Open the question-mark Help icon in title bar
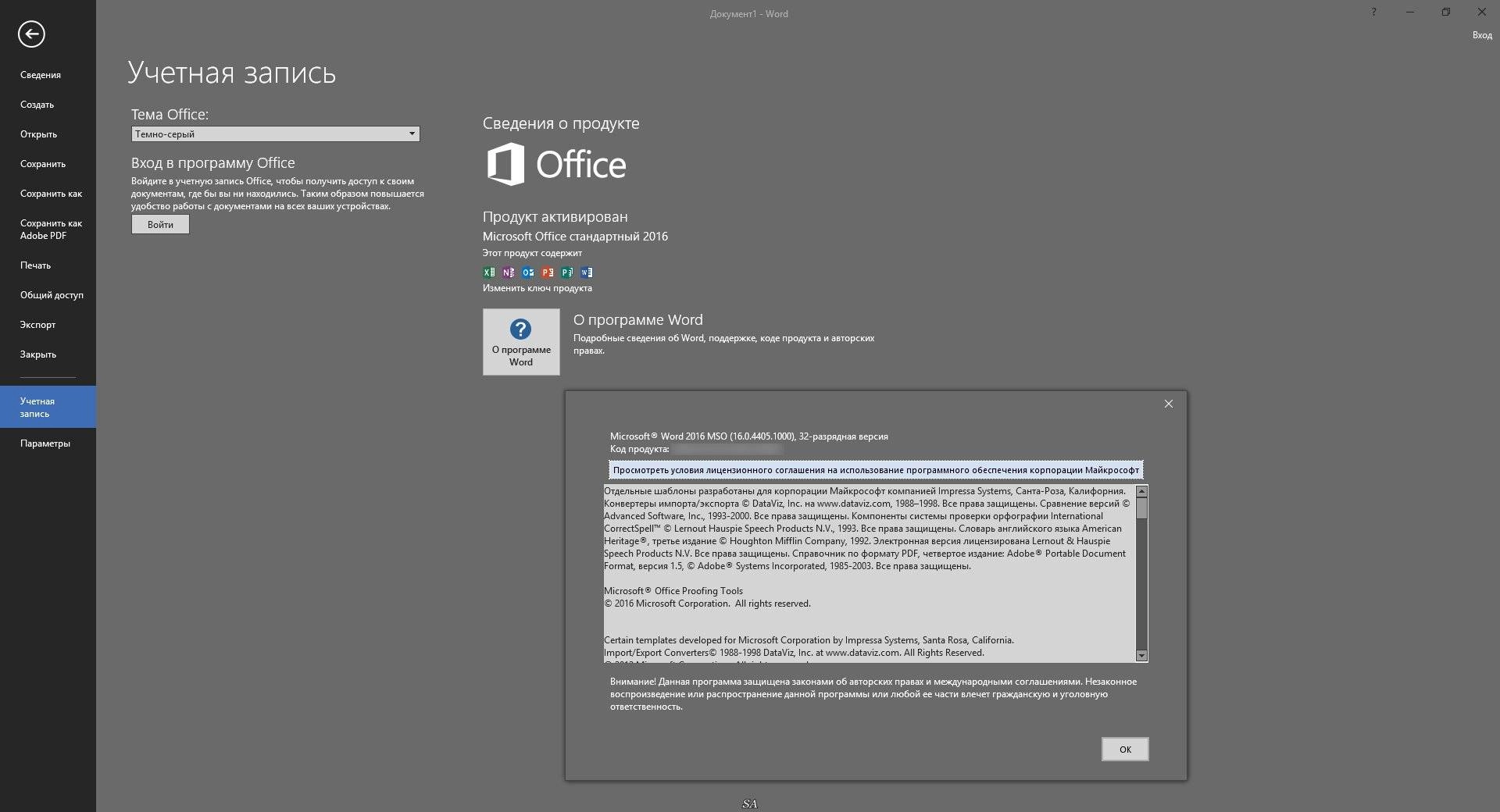 [1373, 12]
